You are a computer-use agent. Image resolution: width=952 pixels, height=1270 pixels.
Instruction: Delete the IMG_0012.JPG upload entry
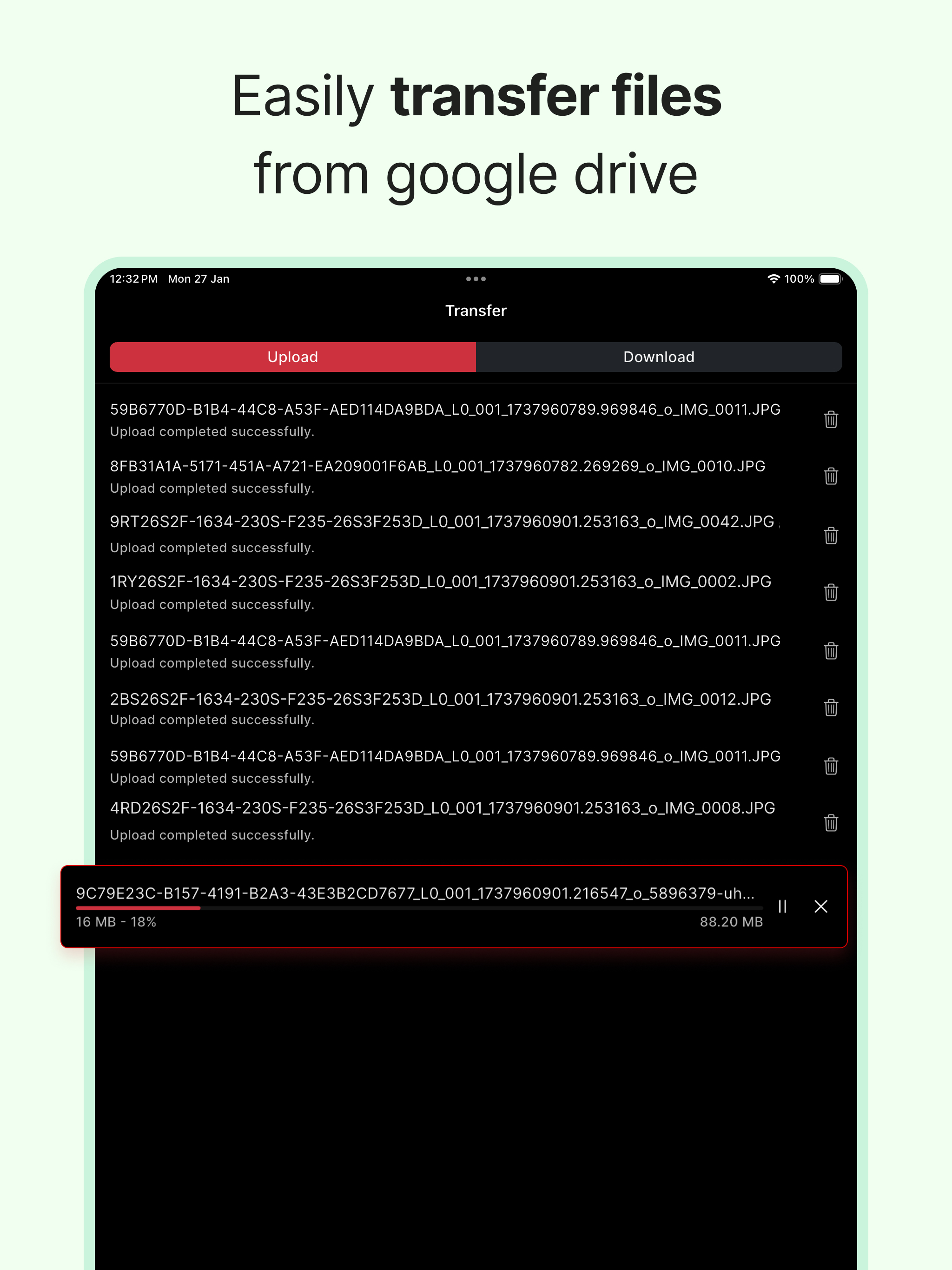830,708
